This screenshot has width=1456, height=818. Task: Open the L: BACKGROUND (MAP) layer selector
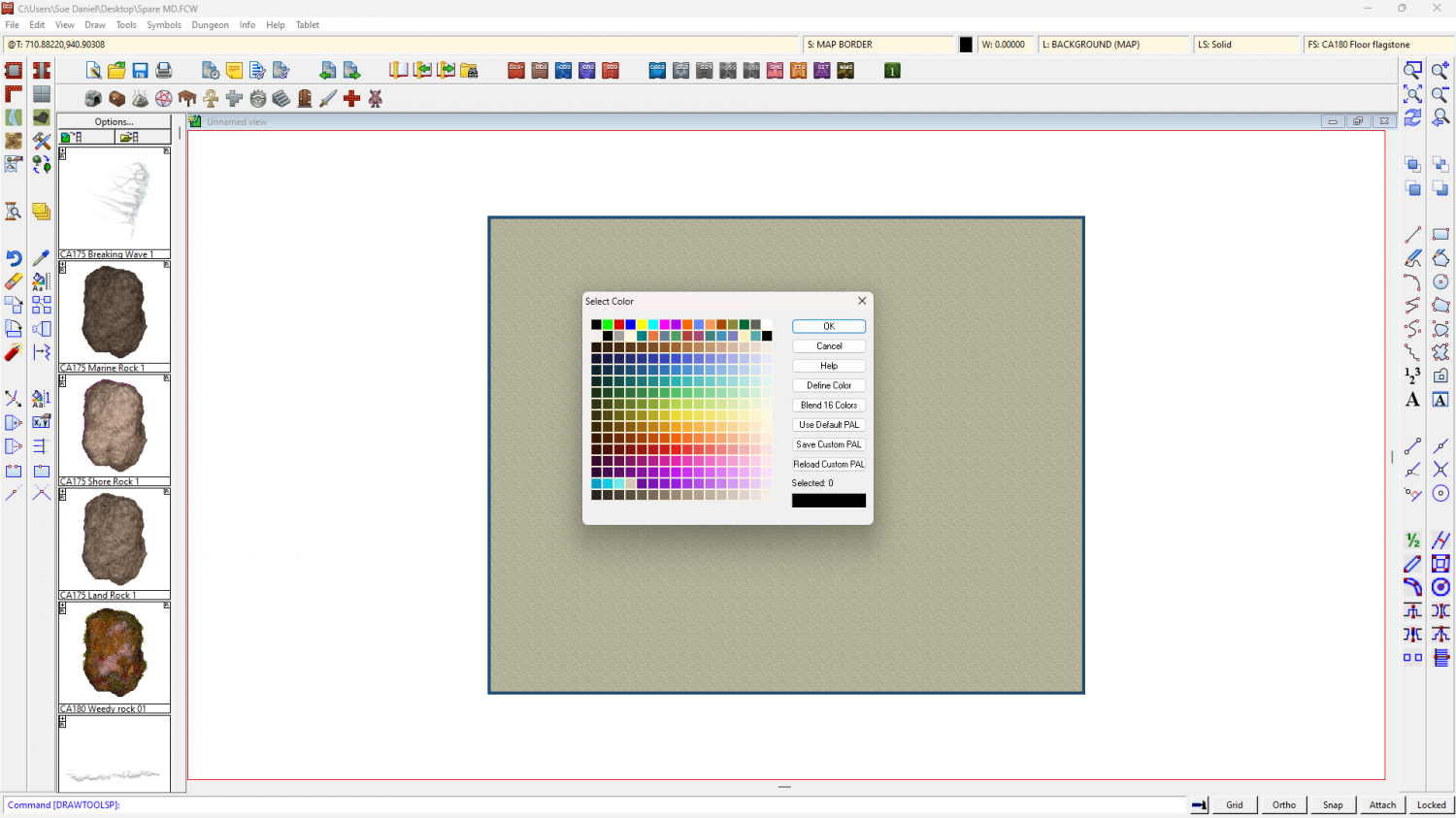[1114, 45]
